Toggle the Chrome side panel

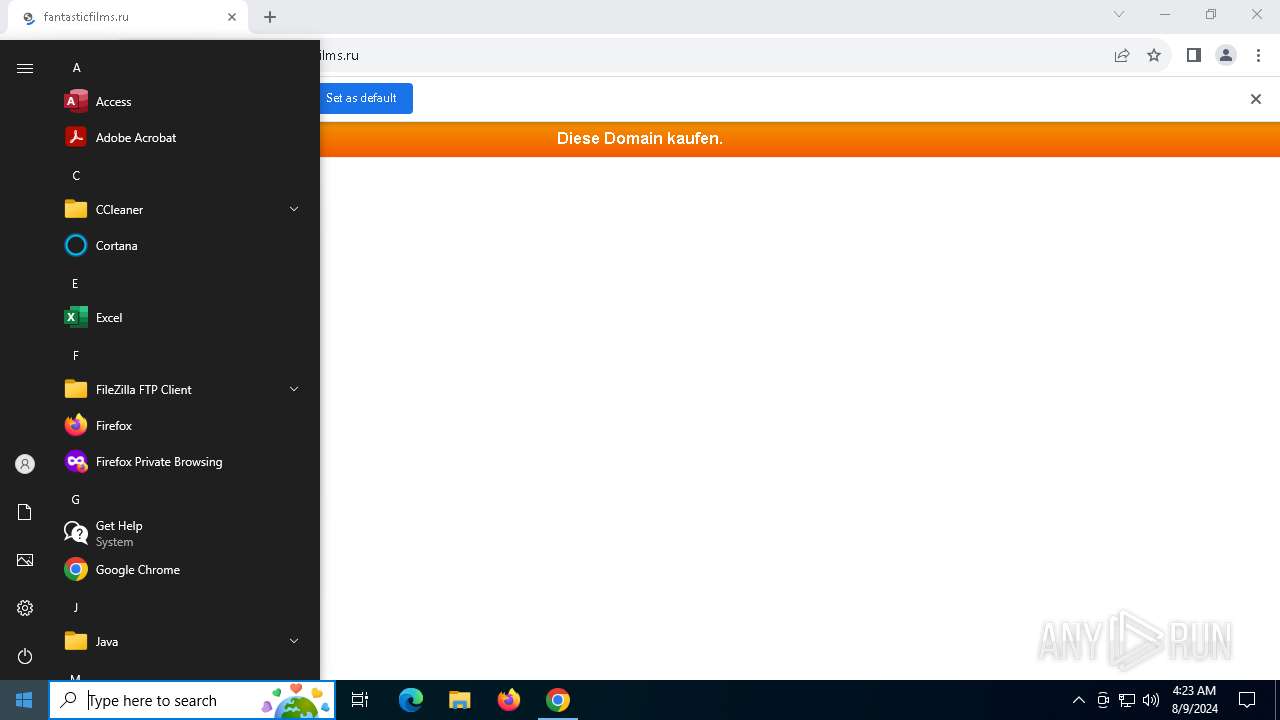(x=1194, y=55)
